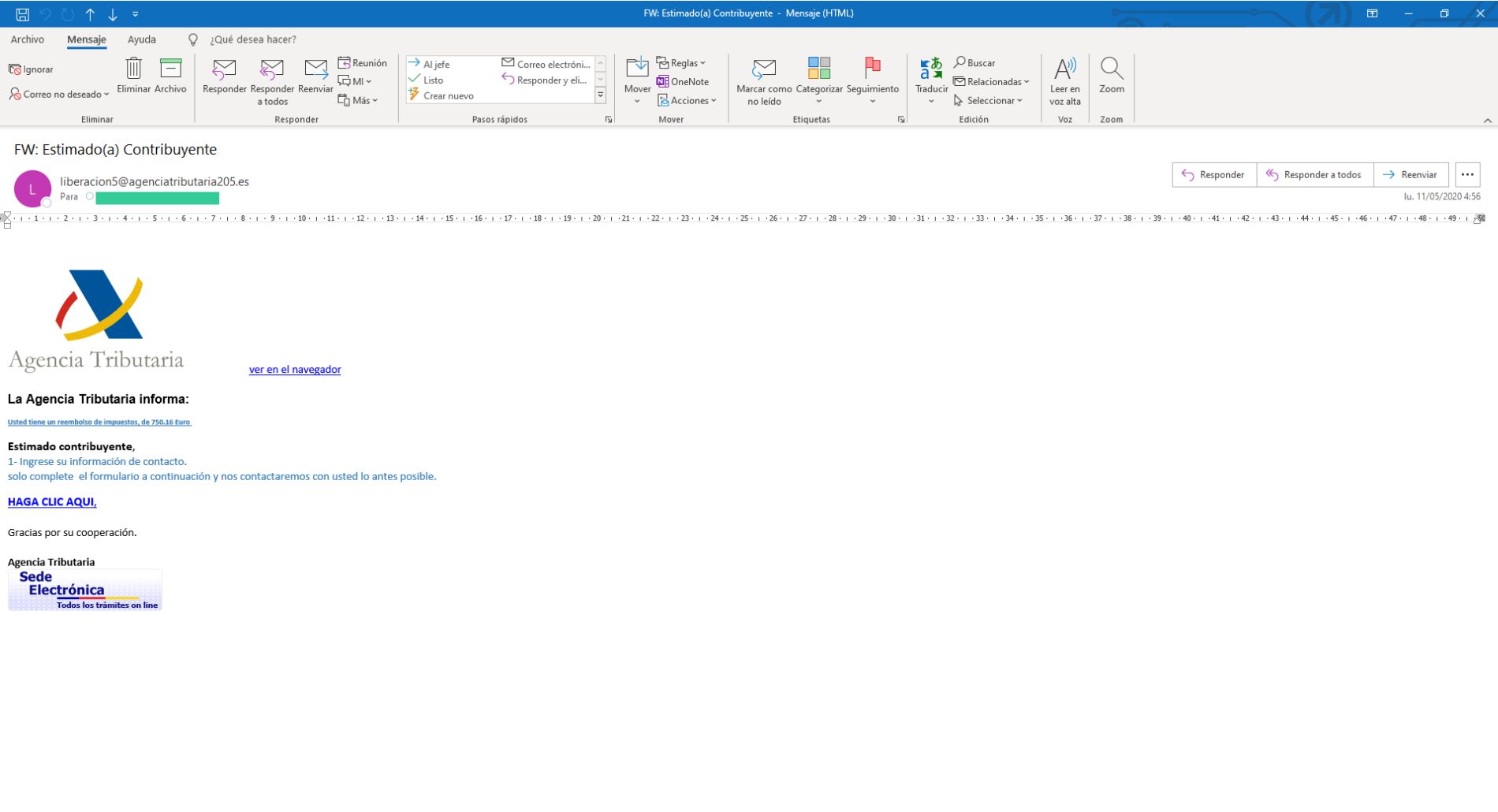Send message to OneNote

(x=682, y=82)
